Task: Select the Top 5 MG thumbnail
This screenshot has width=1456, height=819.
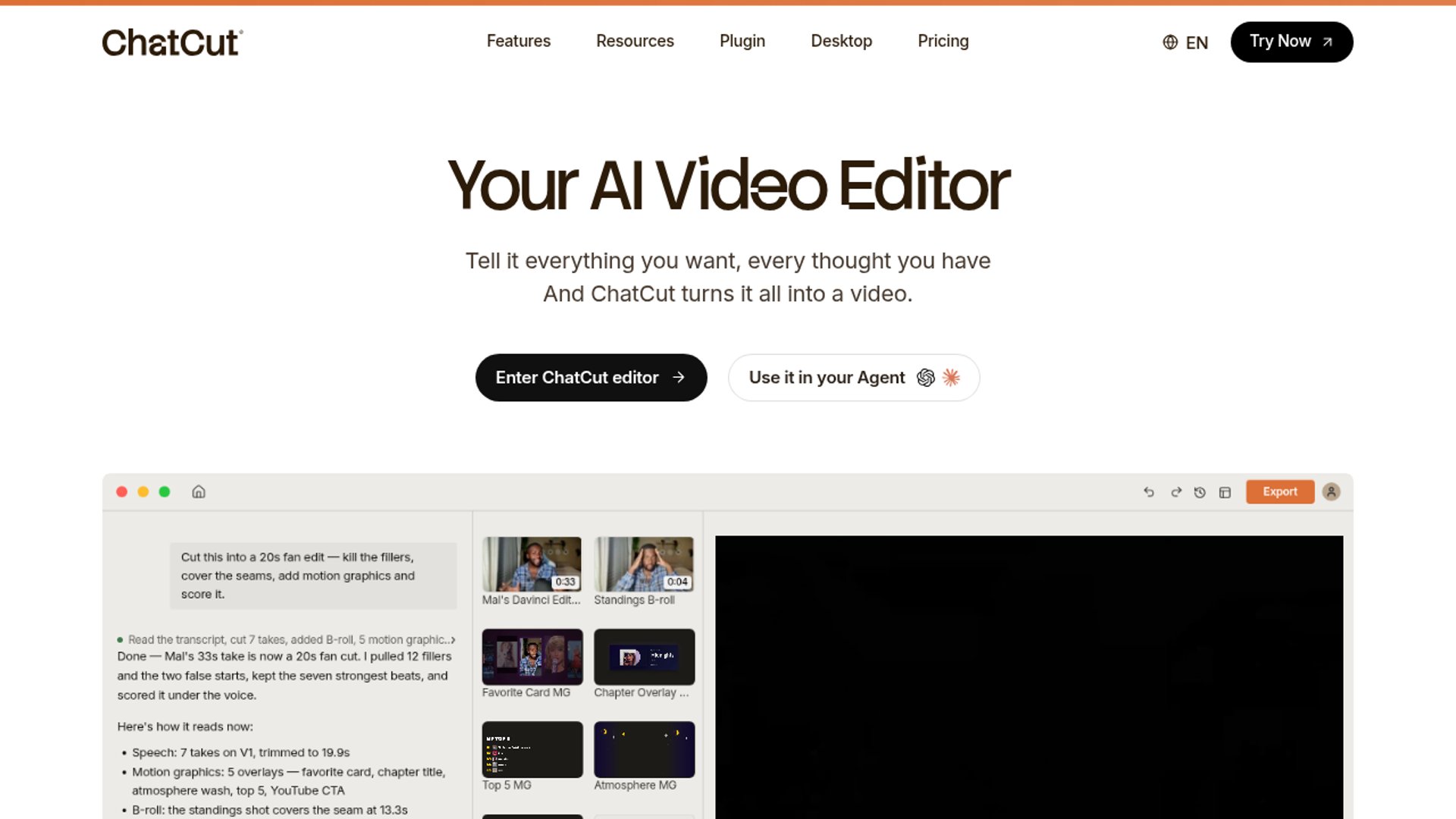Action: (x=532, y=749)
